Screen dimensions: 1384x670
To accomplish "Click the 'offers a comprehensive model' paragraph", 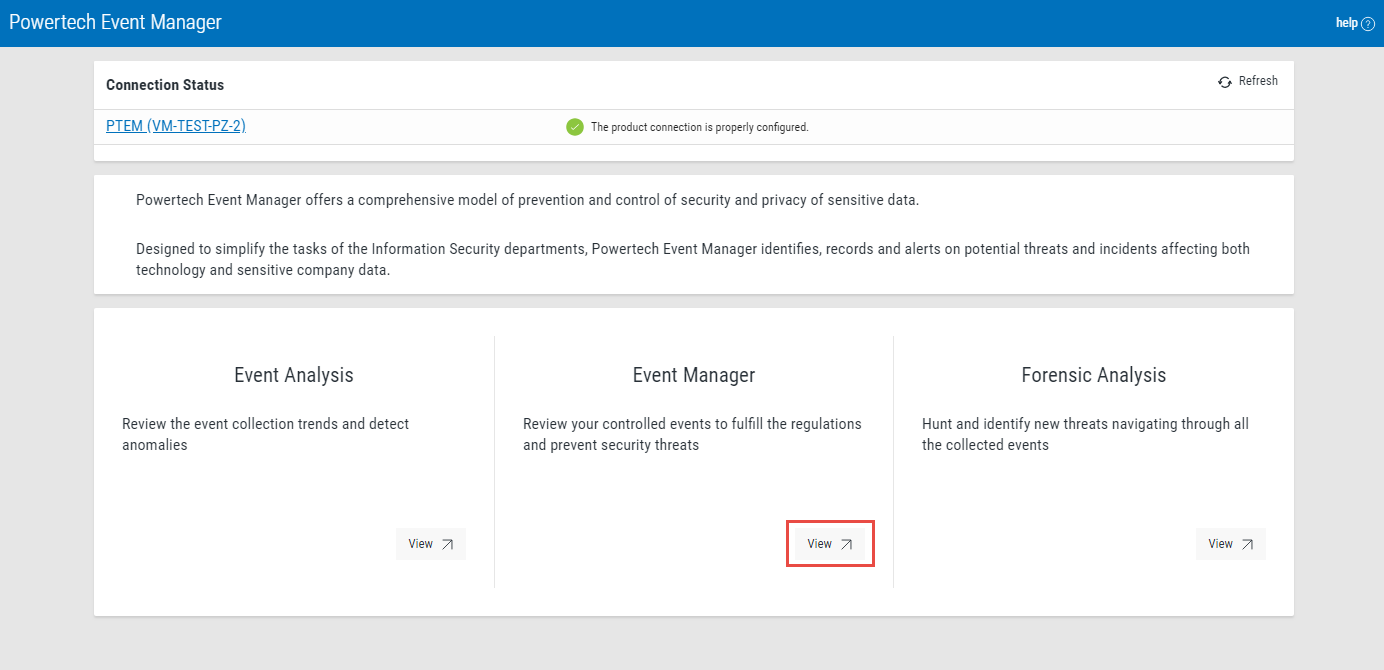I will [x=527, y=200].
